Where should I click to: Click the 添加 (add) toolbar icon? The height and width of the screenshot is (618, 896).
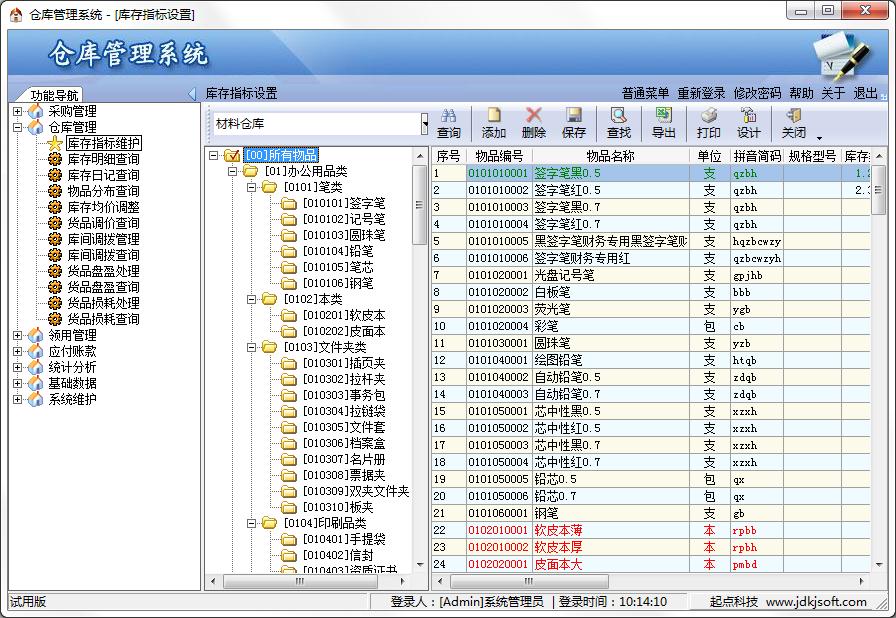coord(494,116)
